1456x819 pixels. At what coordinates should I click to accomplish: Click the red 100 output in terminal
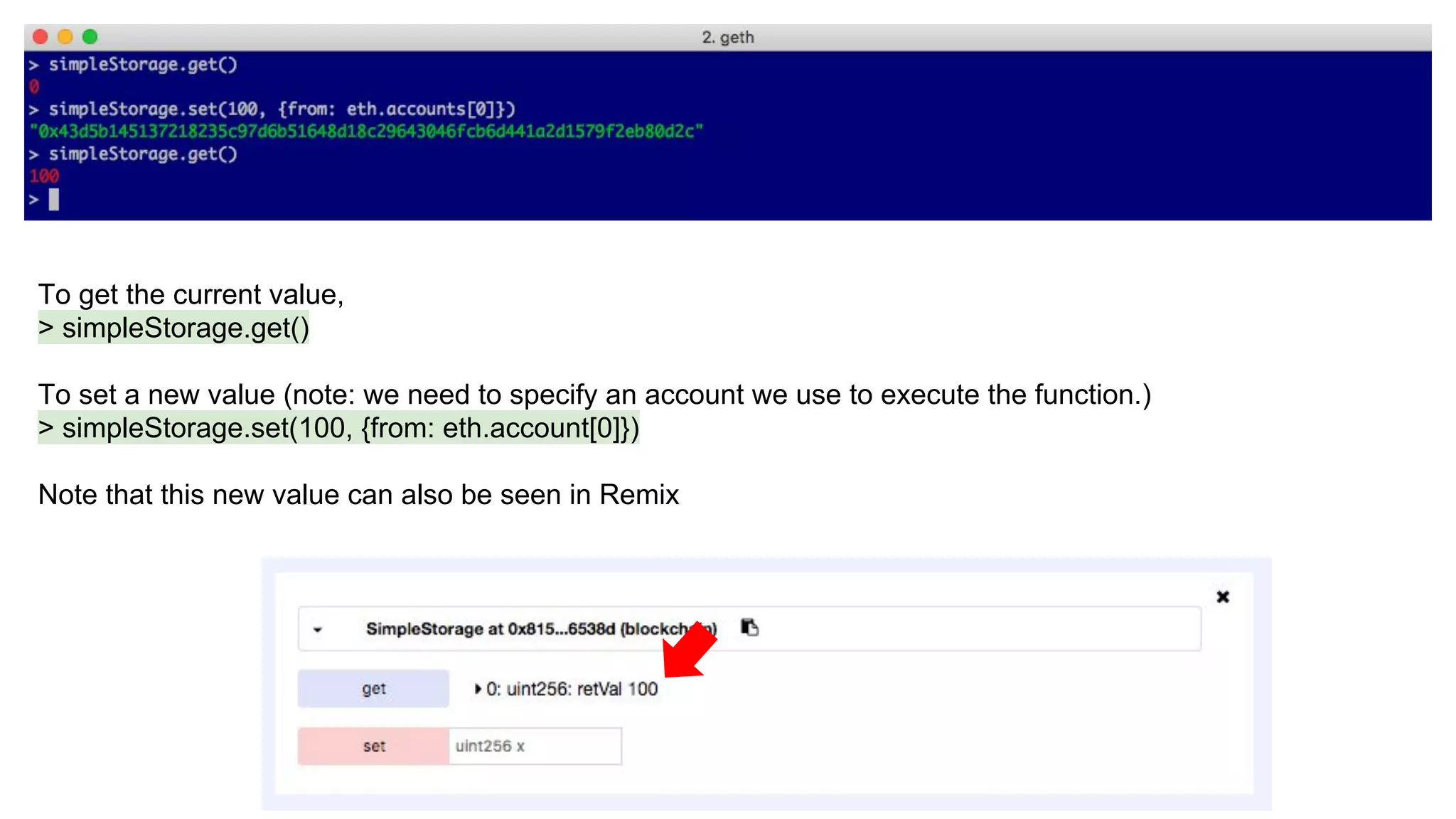[44, 176]
